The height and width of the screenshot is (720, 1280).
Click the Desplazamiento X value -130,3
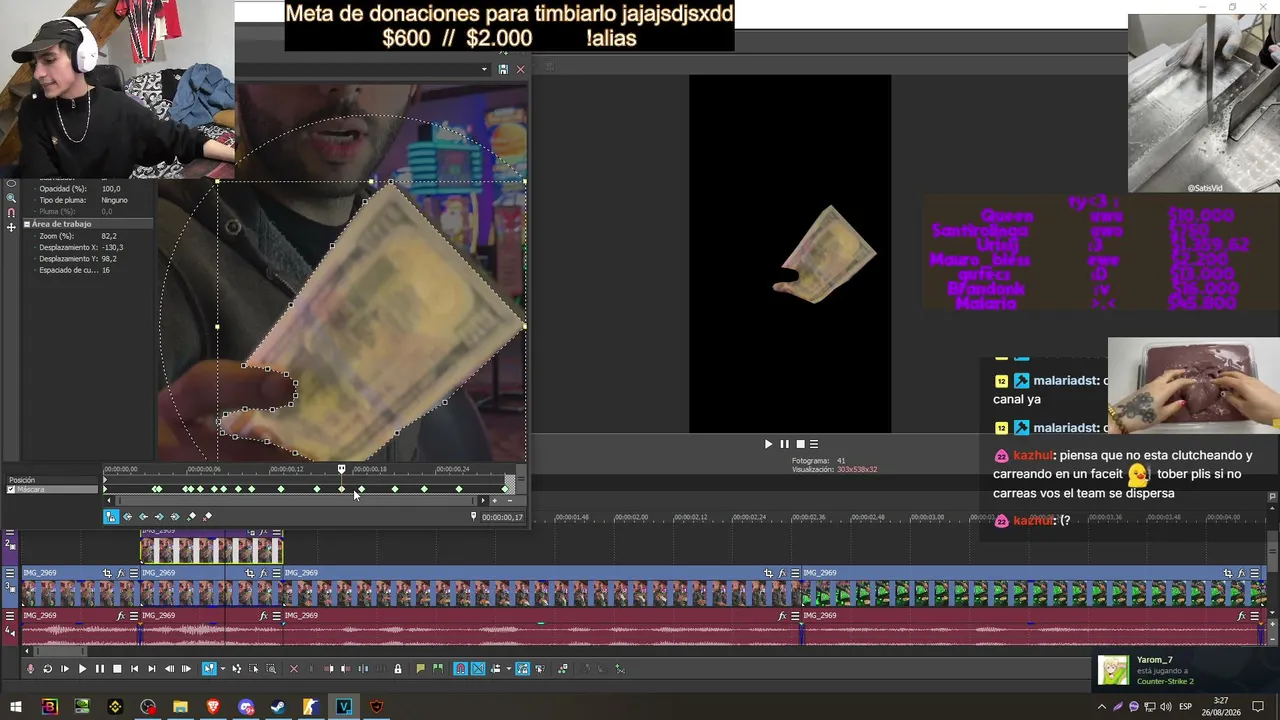point(112,247)
